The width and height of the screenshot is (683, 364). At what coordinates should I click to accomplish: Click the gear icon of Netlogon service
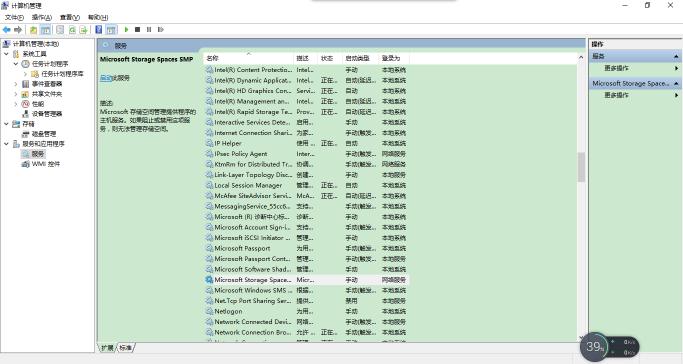click(209, 311)
